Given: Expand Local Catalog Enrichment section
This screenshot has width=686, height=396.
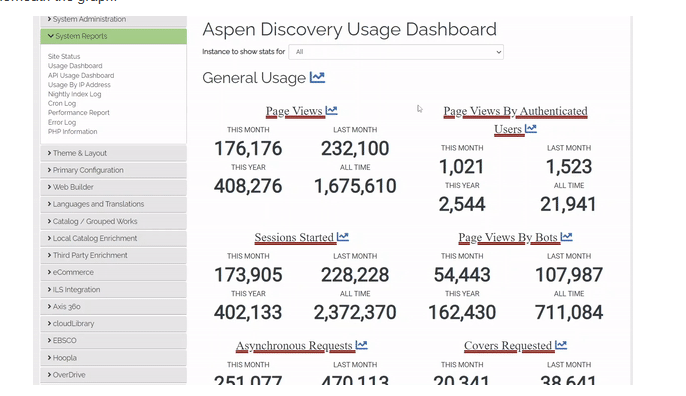Looking at the screenshot, I should coord(113,238).
